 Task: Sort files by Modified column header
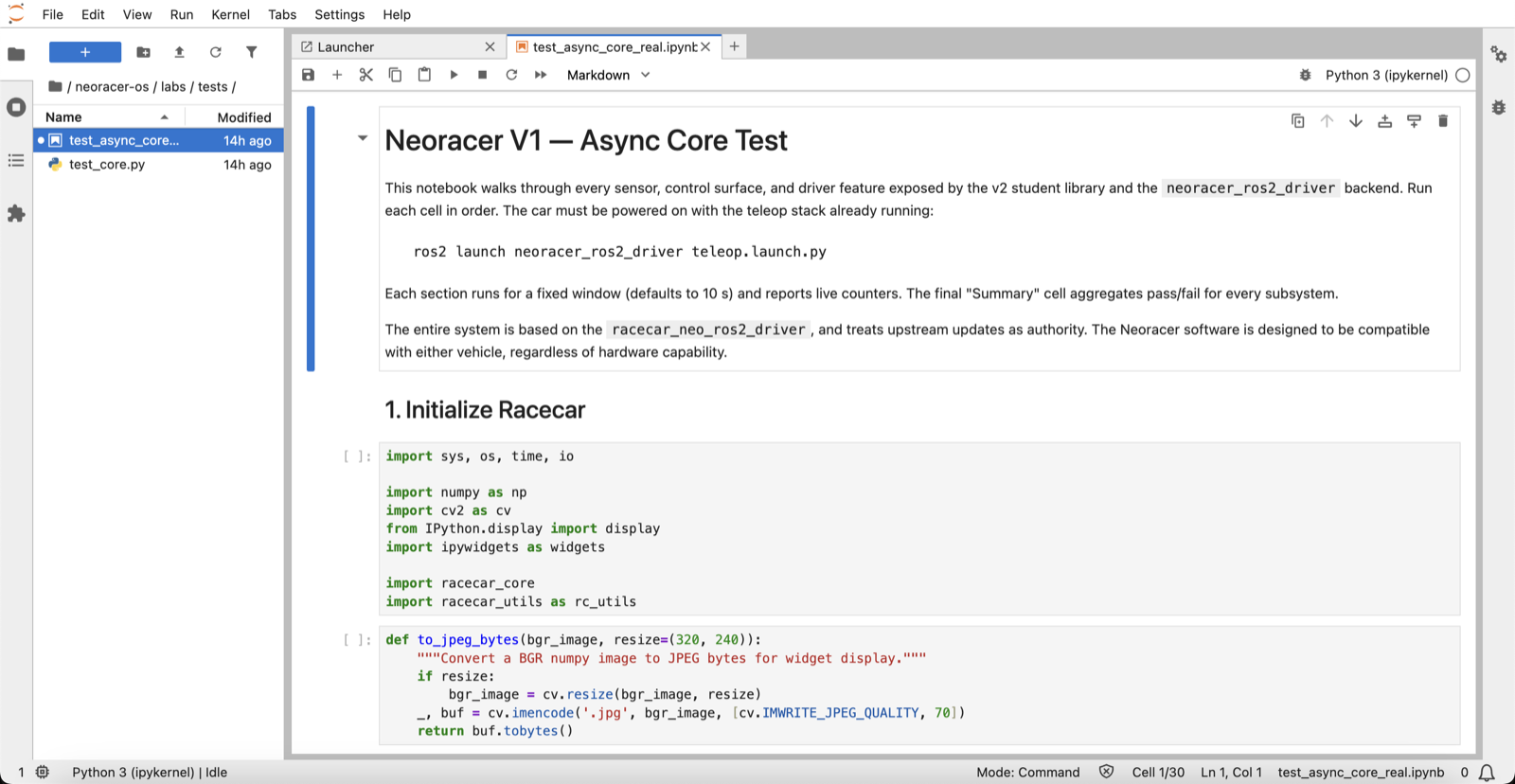click(x=234, y=116)
